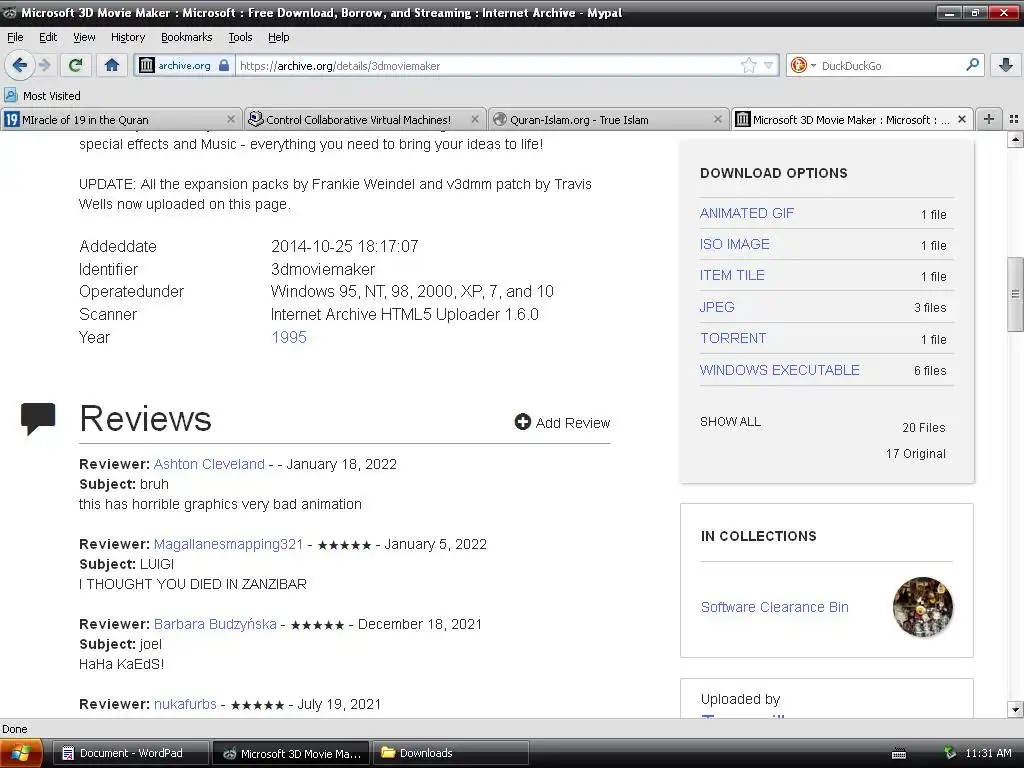Click SHOW ALL download files
The width and height of the screenshot is (1024, 768).
[730, 422]
